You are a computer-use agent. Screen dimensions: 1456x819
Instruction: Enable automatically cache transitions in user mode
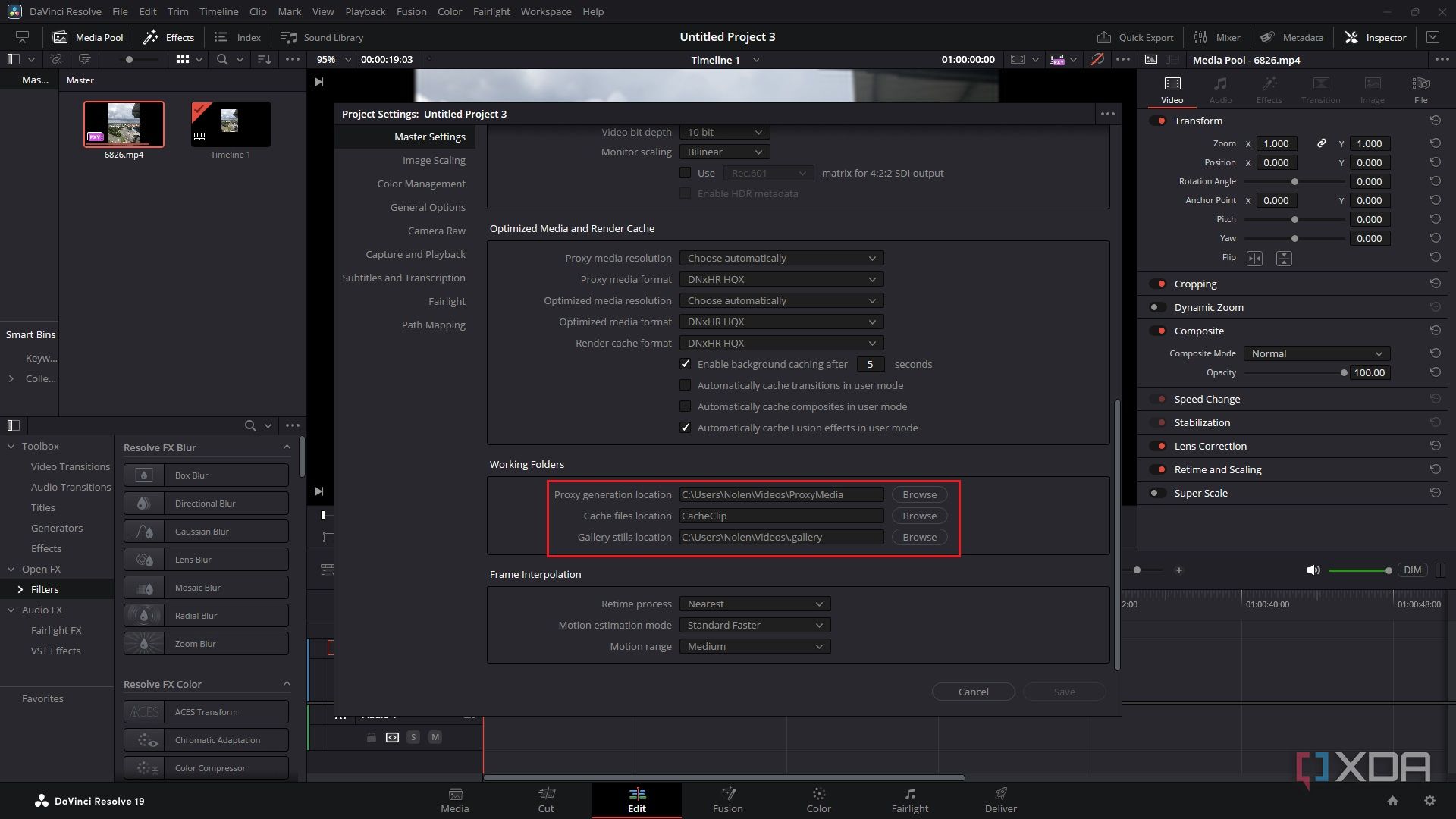[x=685, y=385]
